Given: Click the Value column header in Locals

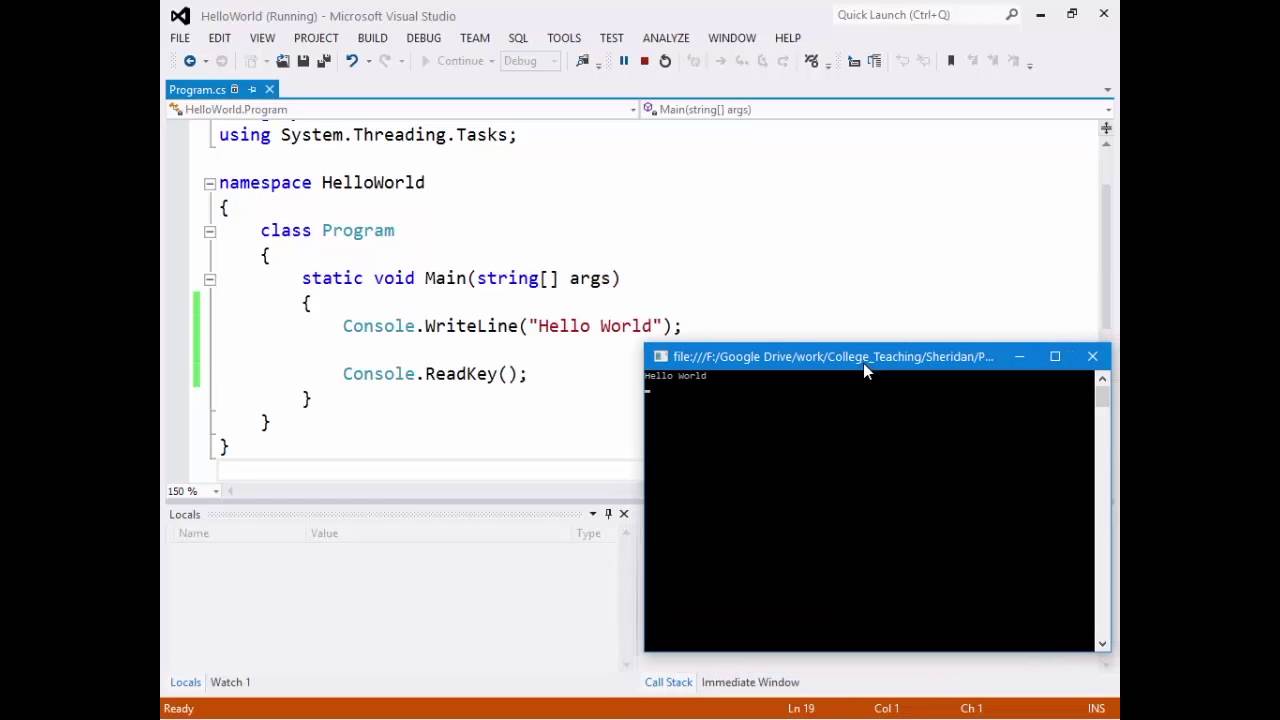Looking at the screenshot, I should [x=324, y=533].
